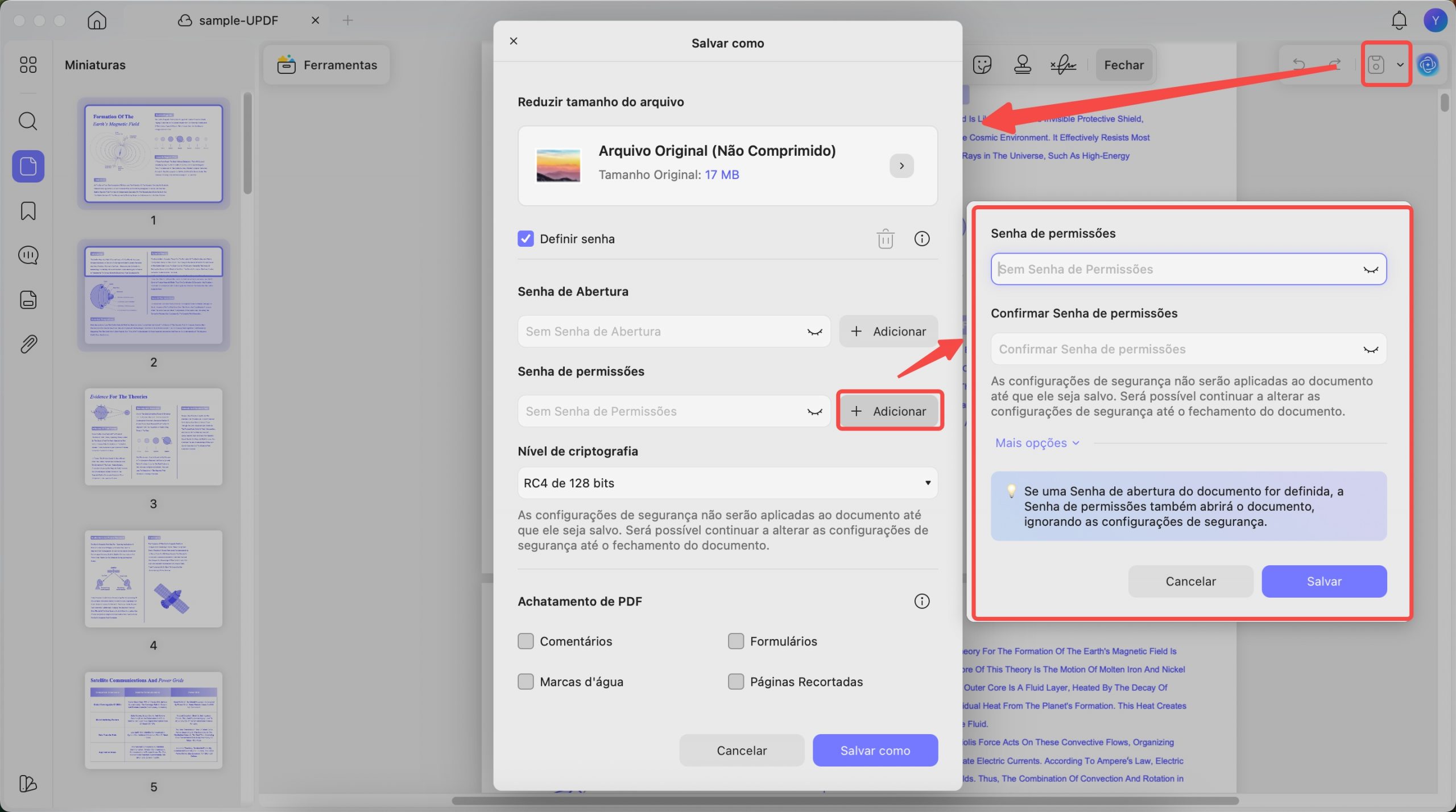
Task: Click the thumbnails panel scrollbar
Action: pos(247,143)
